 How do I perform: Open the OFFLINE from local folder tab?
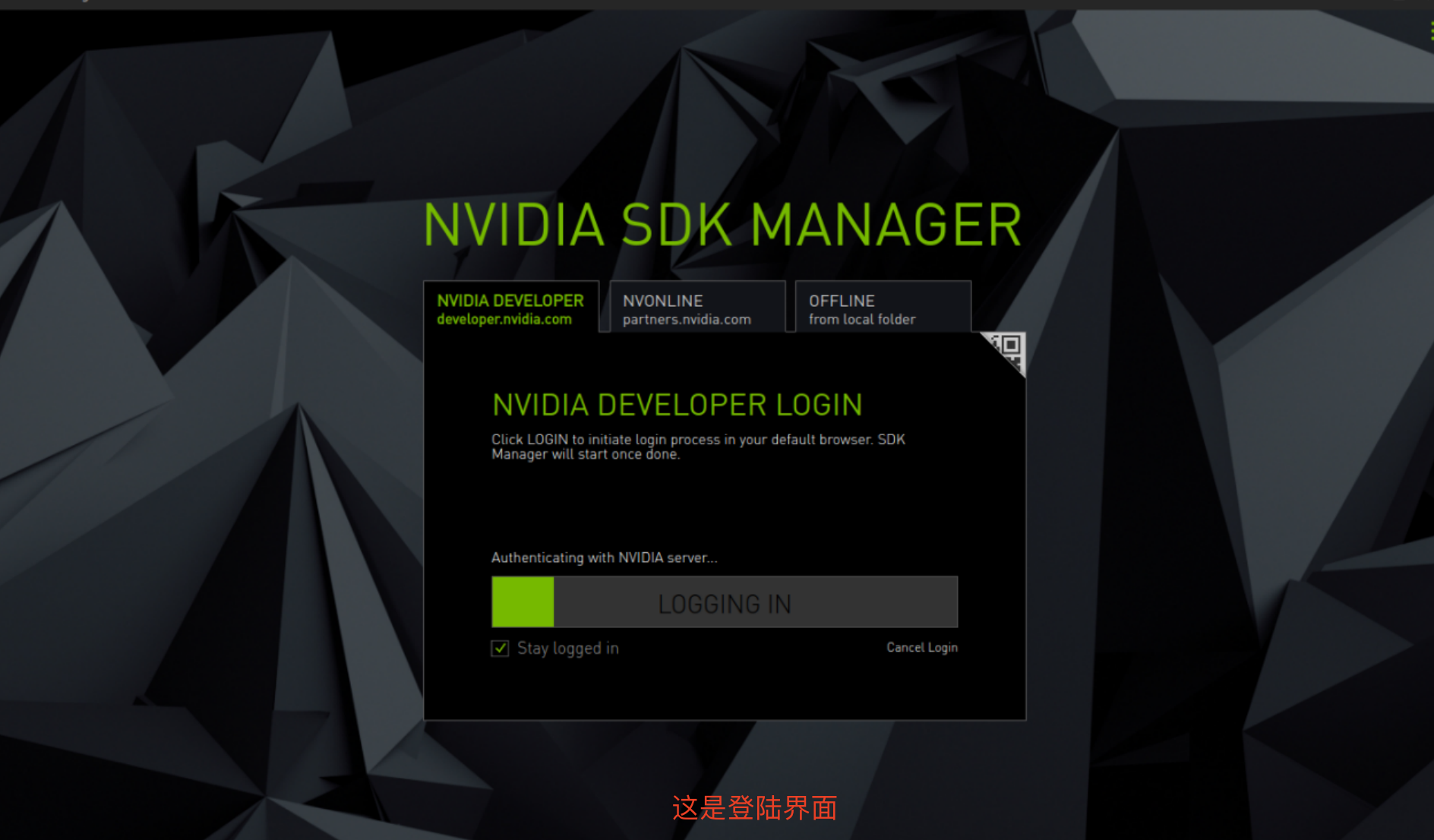click(862, 308)
